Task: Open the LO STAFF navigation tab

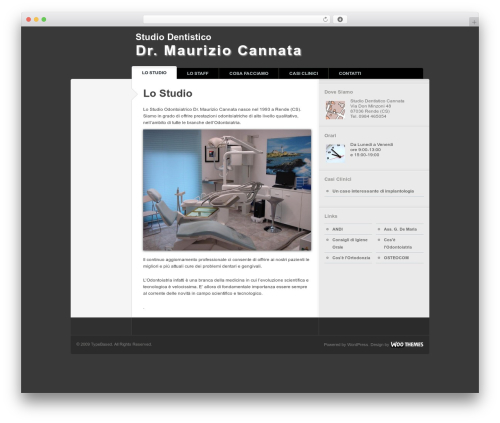Action: (197, 73)
